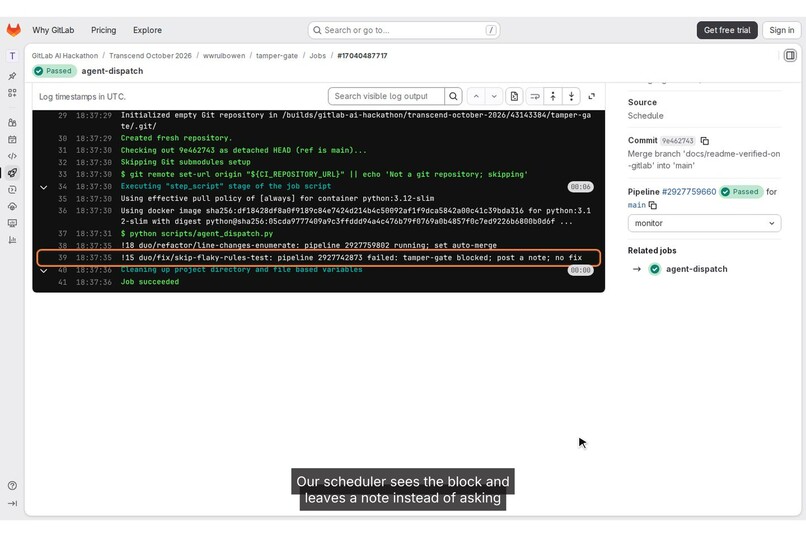806x537 pixels.
Task: Open Pinned section pin icon in sidebar
Action: [x=12, y=76]
